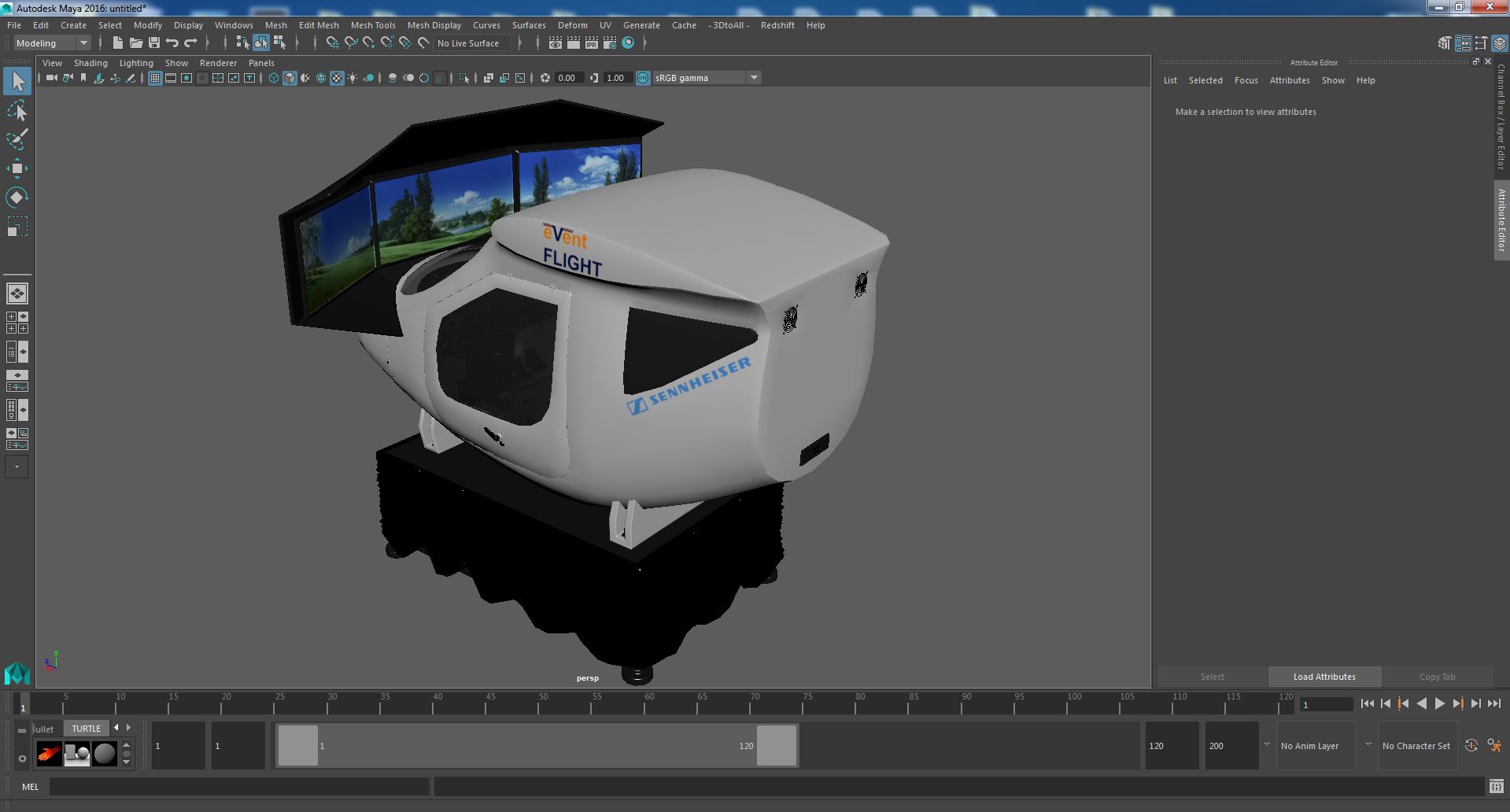Viewport: 1510px width, 812px height.
Task: Open Modeling Toolkit panel
Action: [x=1445, y=43]
